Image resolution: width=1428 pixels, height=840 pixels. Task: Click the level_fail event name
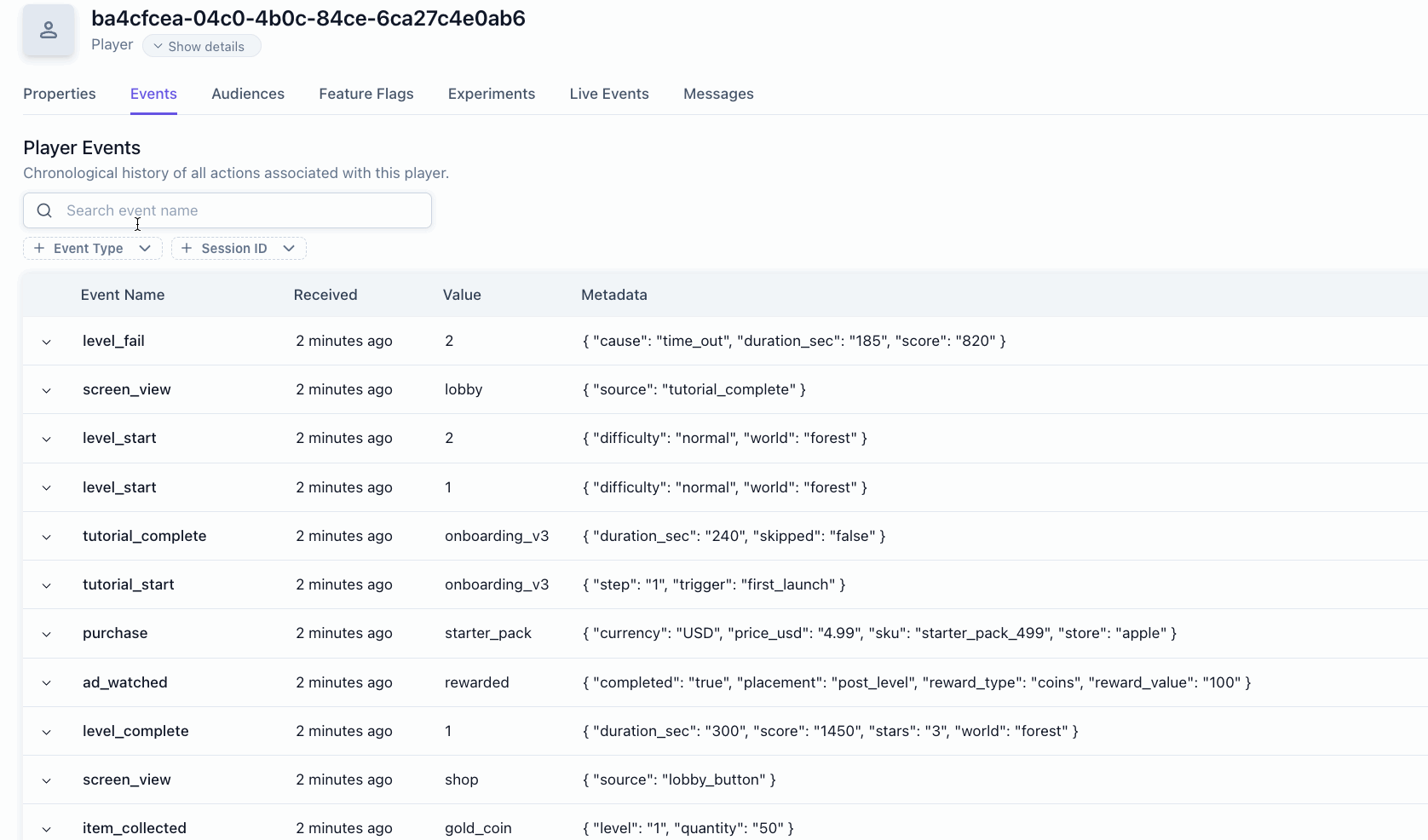click(x=113, y=341)
